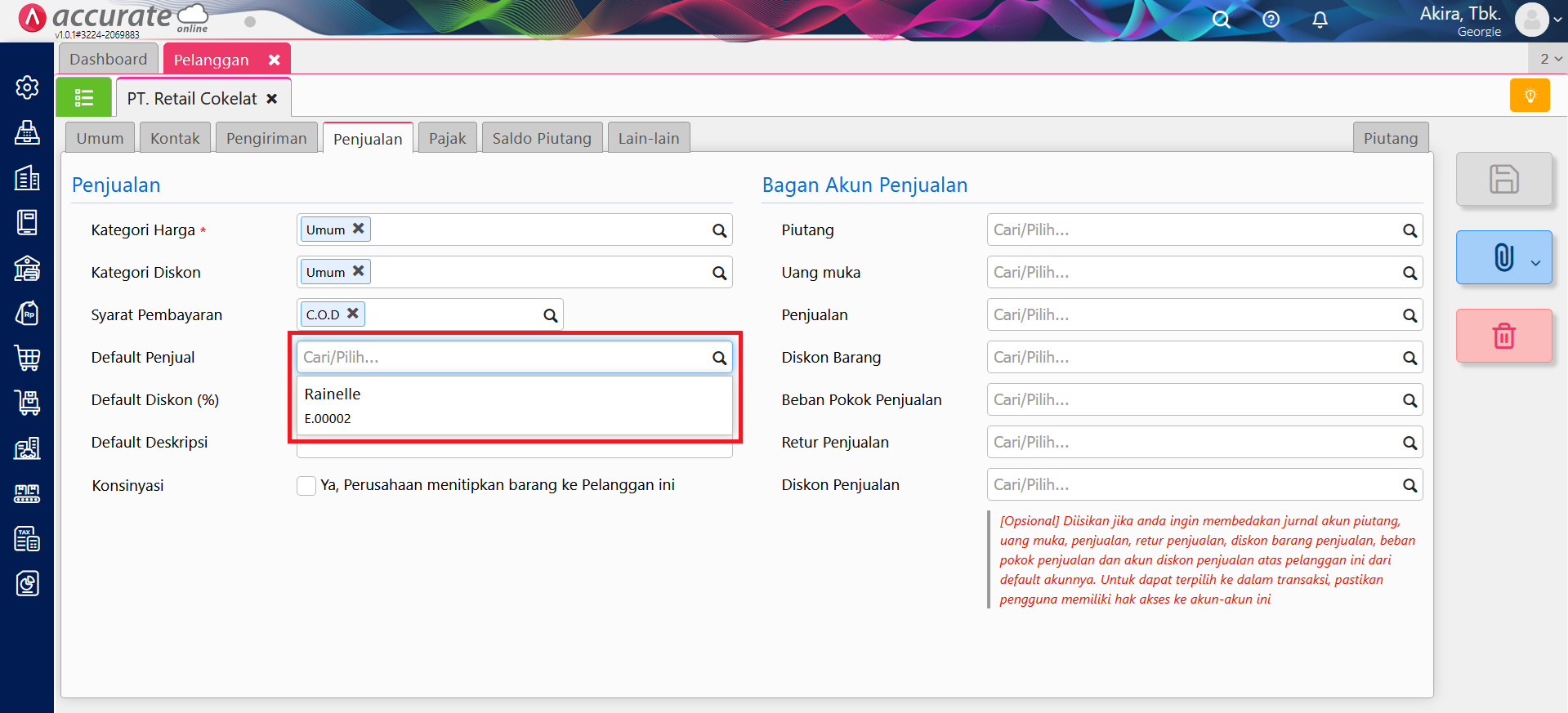
Task: Click the orange lightbulb tips icon
Action: [1530, 96]
